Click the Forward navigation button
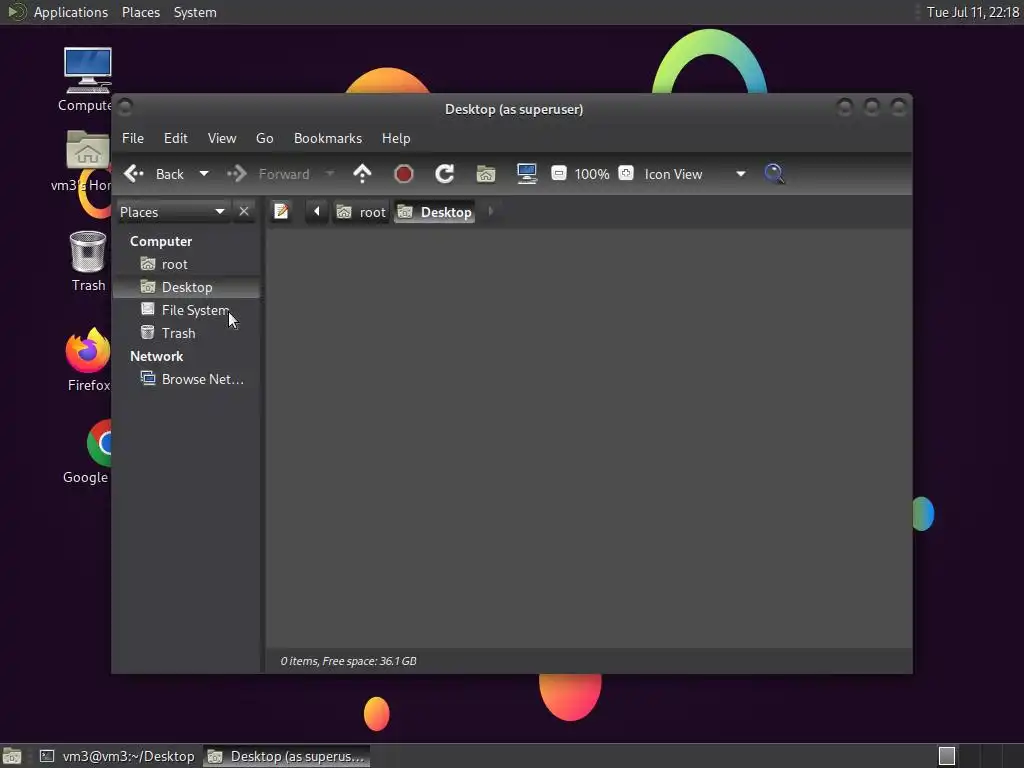The width and height of the screenshot is (1024, 768). 268,174
